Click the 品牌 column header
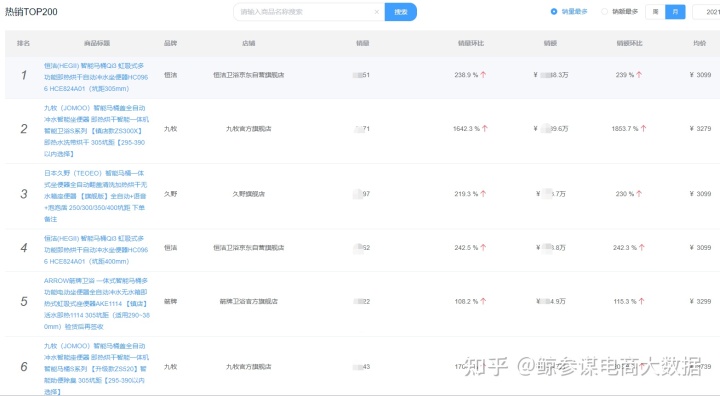This screenshot has width=720, height=396. coord(170,43)
